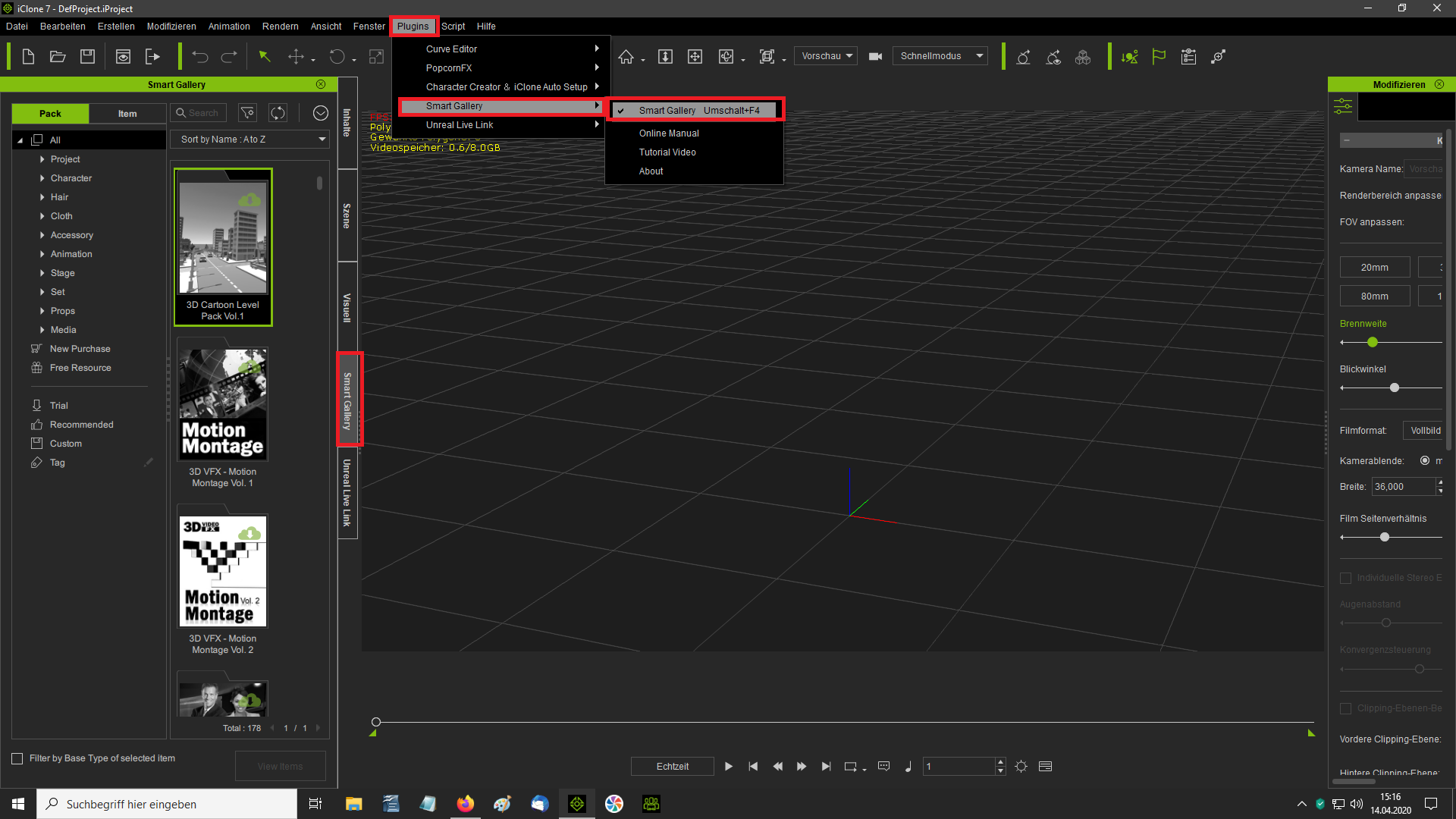
Task: Click the New Project icon
Action: (28, 57)
